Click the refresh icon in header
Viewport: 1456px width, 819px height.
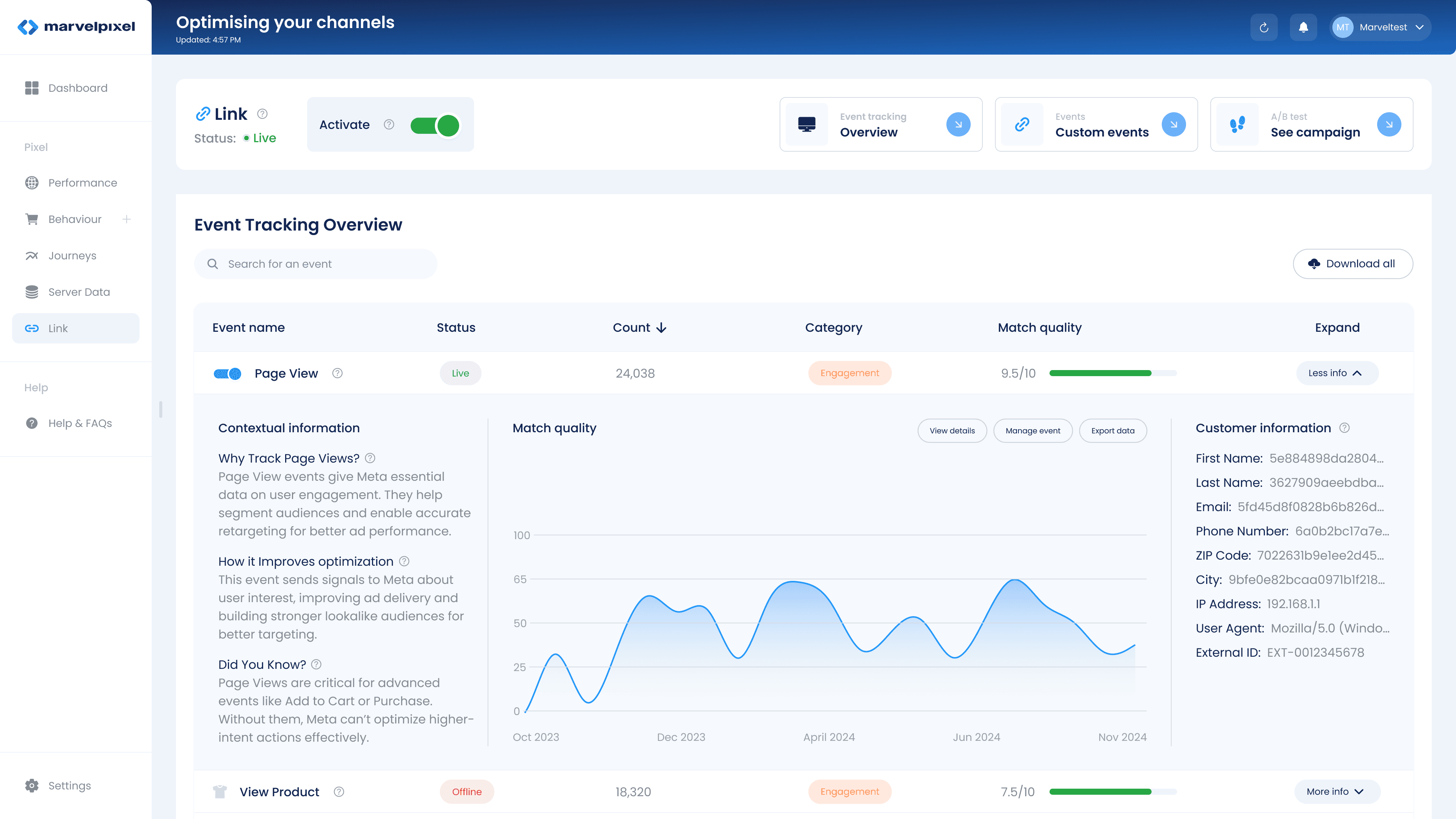(1264, 27)
